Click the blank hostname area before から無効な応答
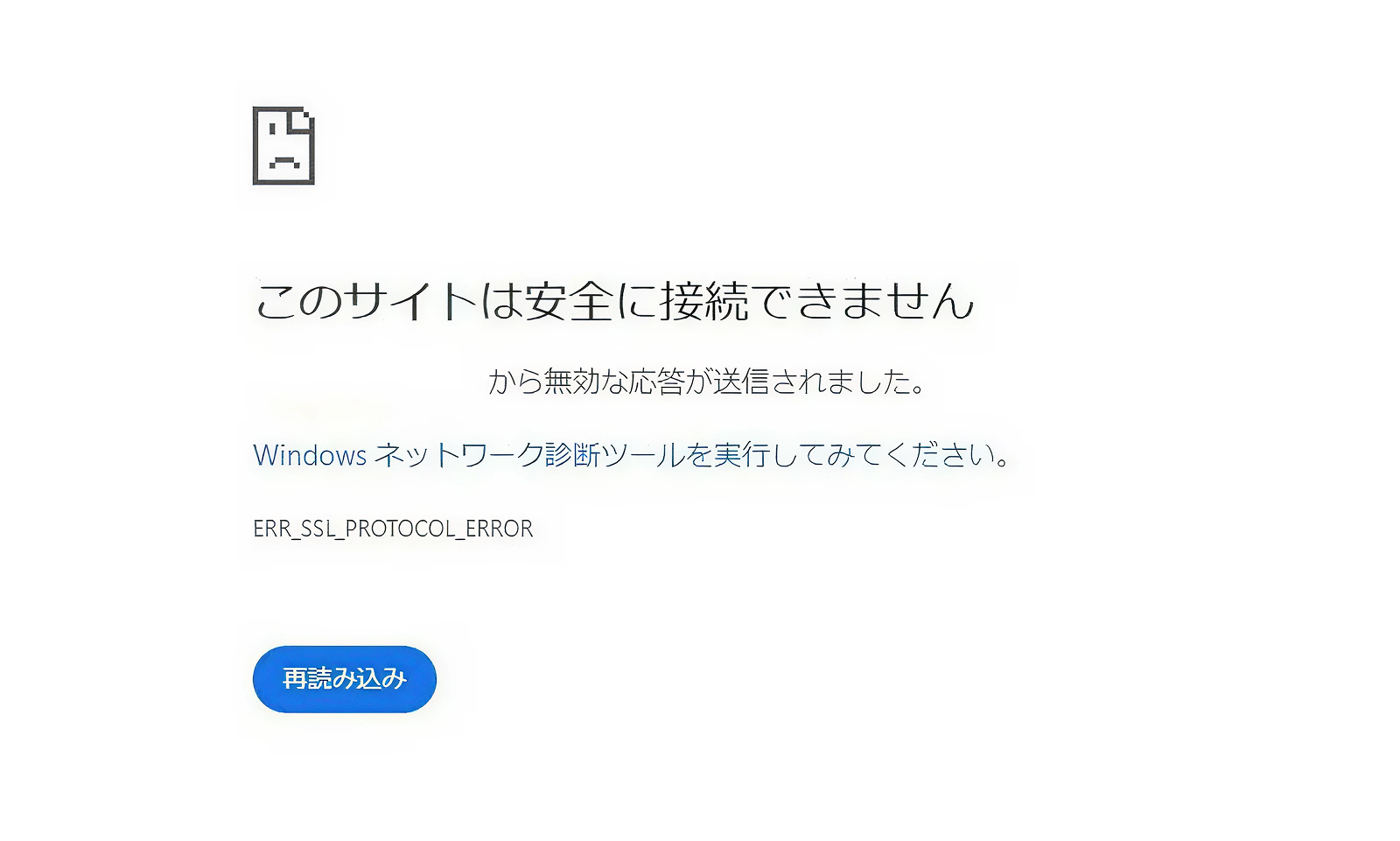Screen dimensions: 1400x841 [369, 382]
